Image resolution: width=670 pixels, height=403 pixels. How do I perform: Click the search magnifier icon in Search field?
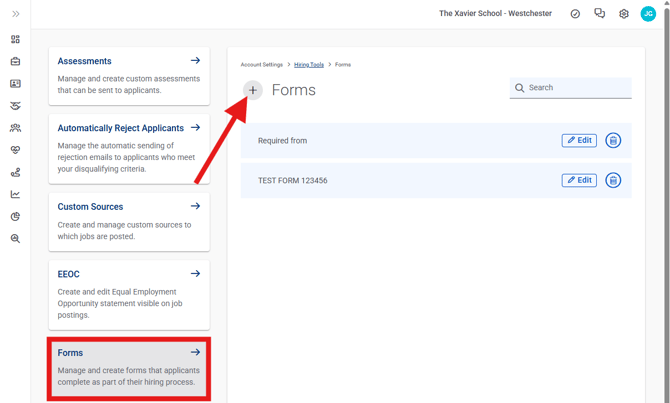point(519,88)
